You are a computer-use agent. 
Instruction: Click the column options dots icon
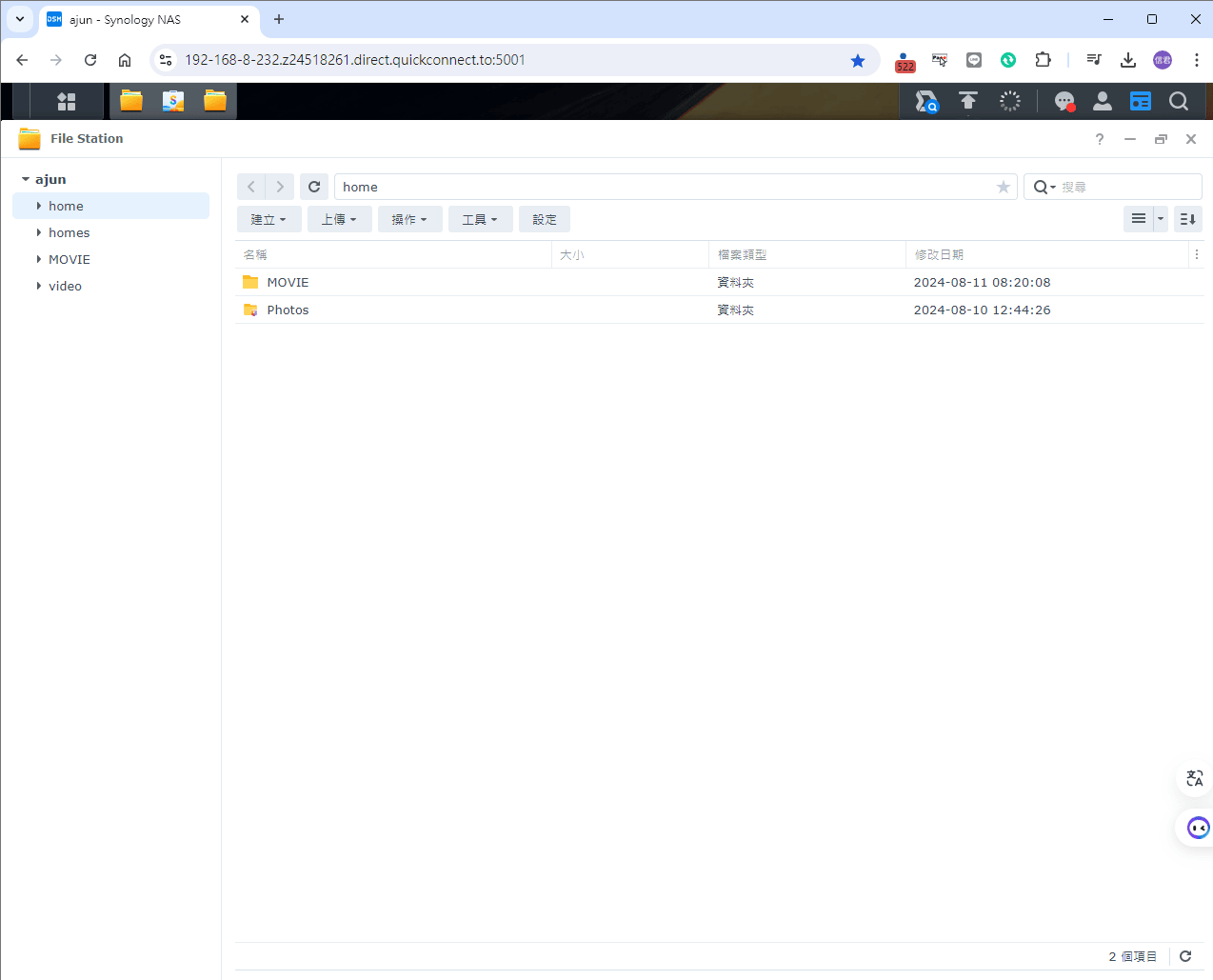pyautogui.click(x=1197, y=254)
